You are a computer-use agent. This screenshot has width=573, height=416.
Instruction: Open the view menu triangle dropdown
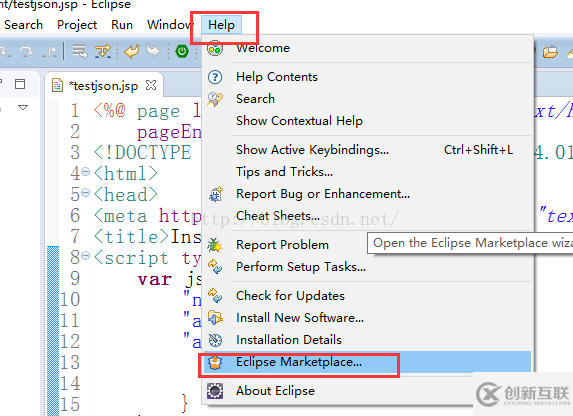pos(23,107)
